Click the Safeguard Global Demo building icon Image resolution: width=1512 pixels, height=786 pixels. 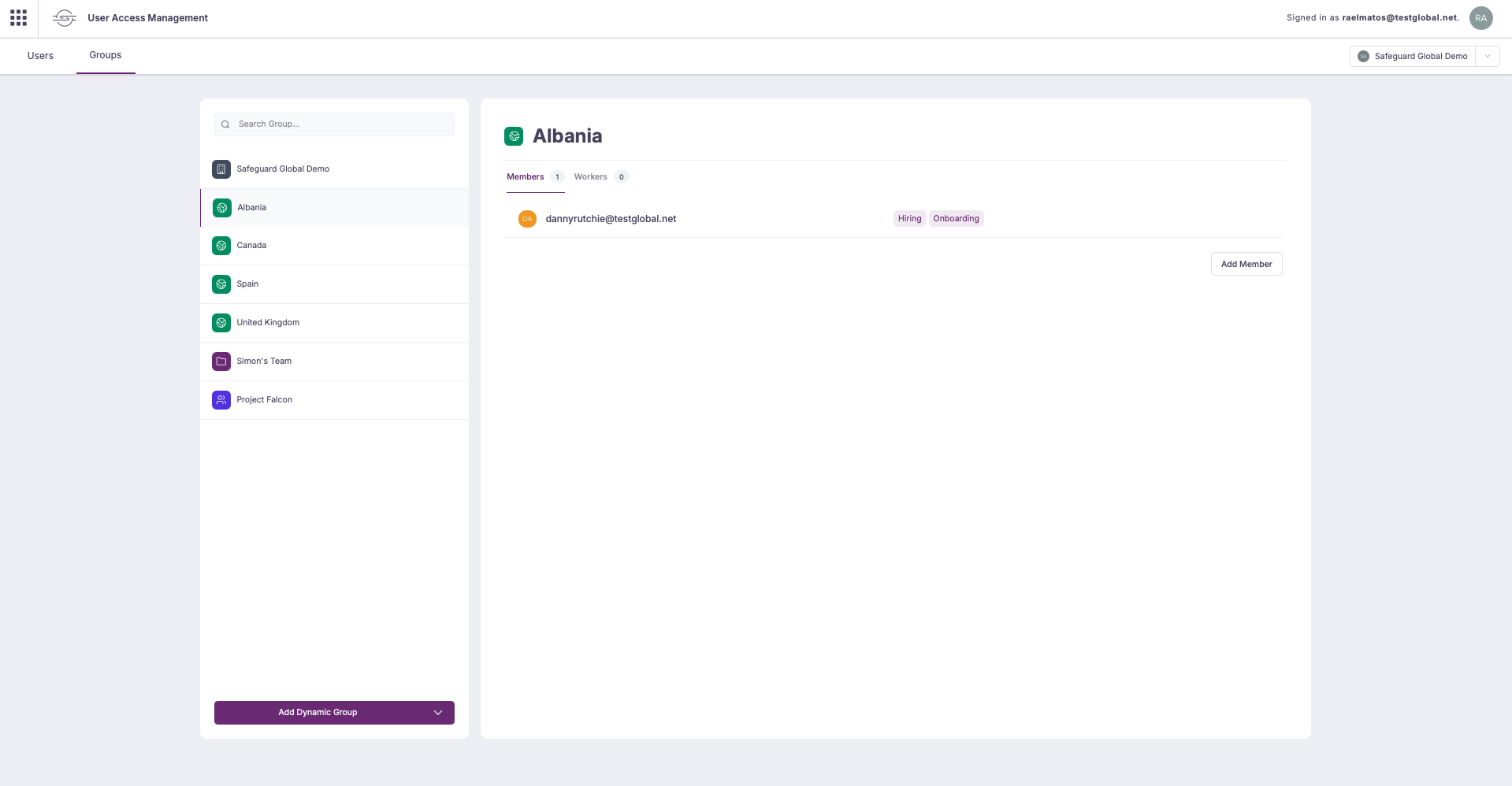click(x=221, y=169)
